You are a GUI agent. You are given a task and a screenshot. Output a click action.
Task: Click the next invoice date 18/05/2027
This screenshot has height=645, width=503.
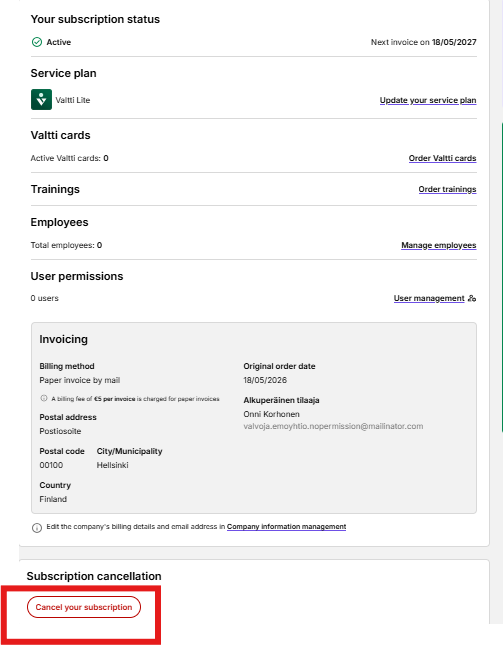[454, 42]
